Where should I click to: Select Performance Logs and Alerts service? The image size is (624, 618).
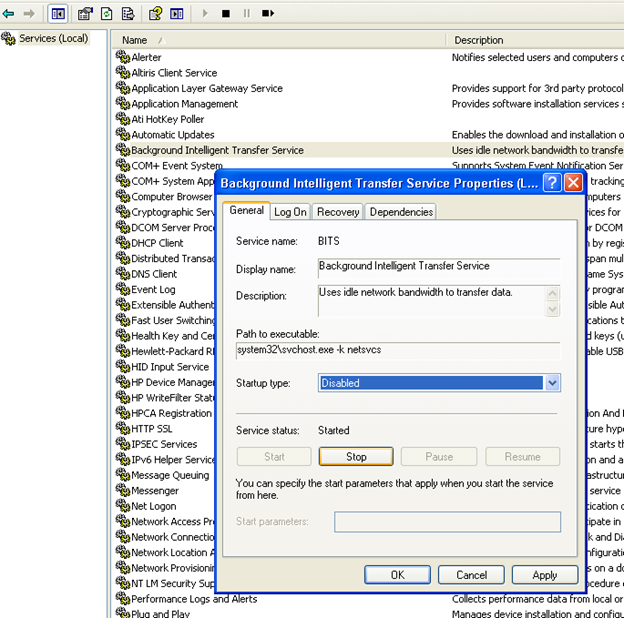pyautogui.click(x=194, y=599)
